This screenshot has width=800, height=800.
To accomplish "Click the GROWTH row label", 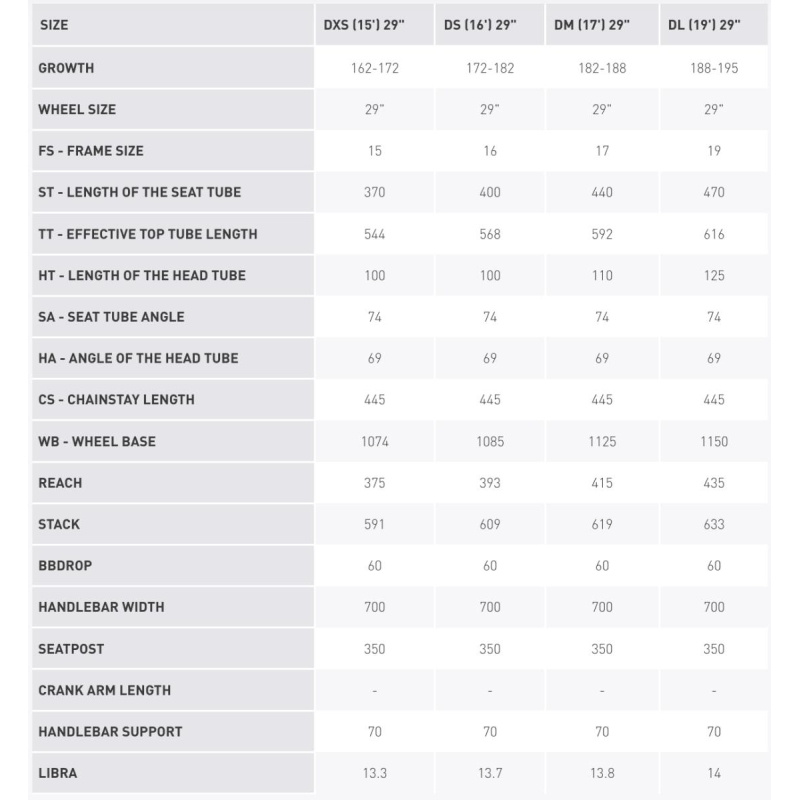I will [66, 68].
